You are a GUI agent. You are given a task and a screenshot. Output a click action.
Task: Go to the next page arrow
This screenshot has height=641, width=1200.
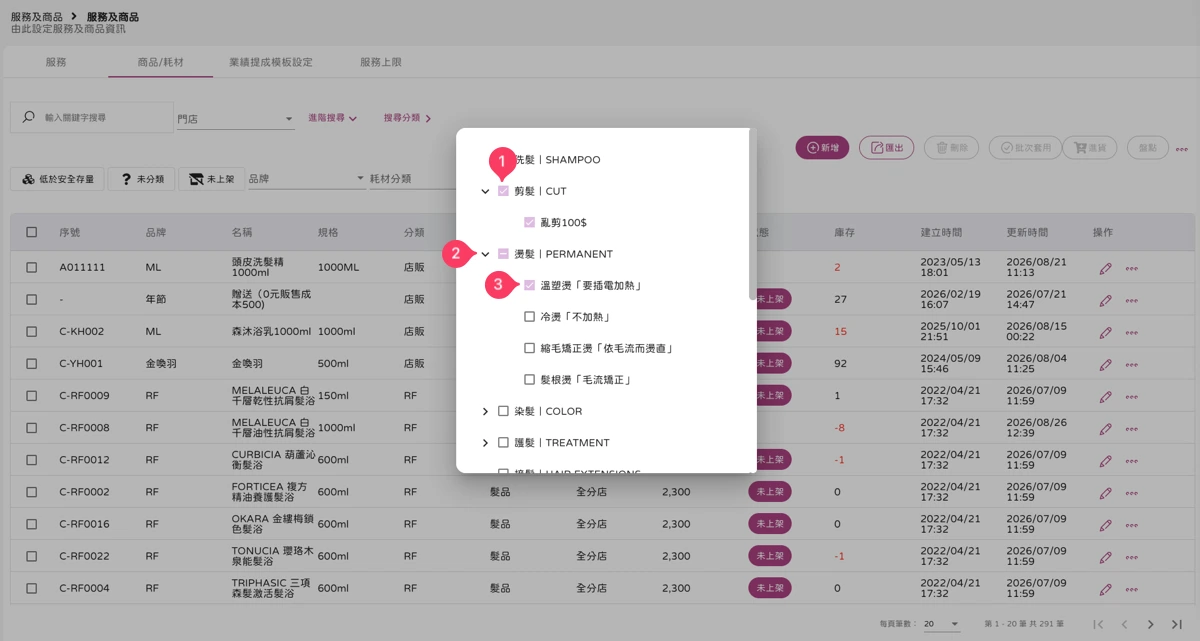pos(1151,624)
